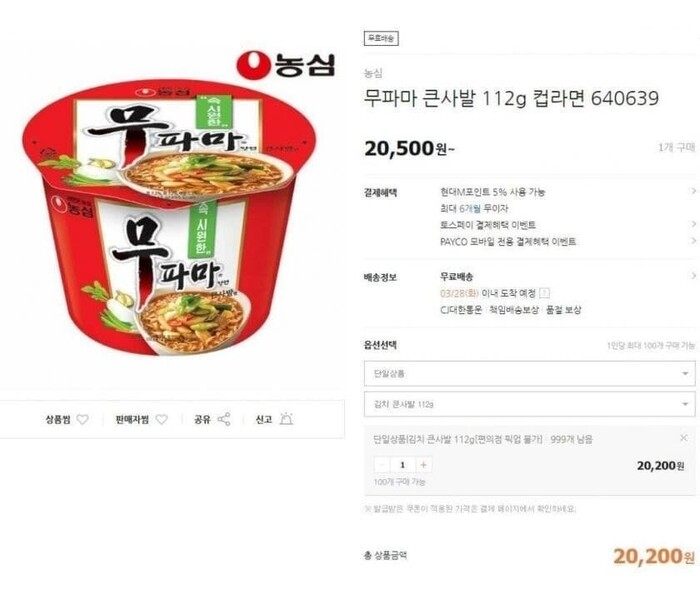Click the heart icon next to 판매자찜
The width and height of the screenshot is (700, 594).
click(162, 420)
